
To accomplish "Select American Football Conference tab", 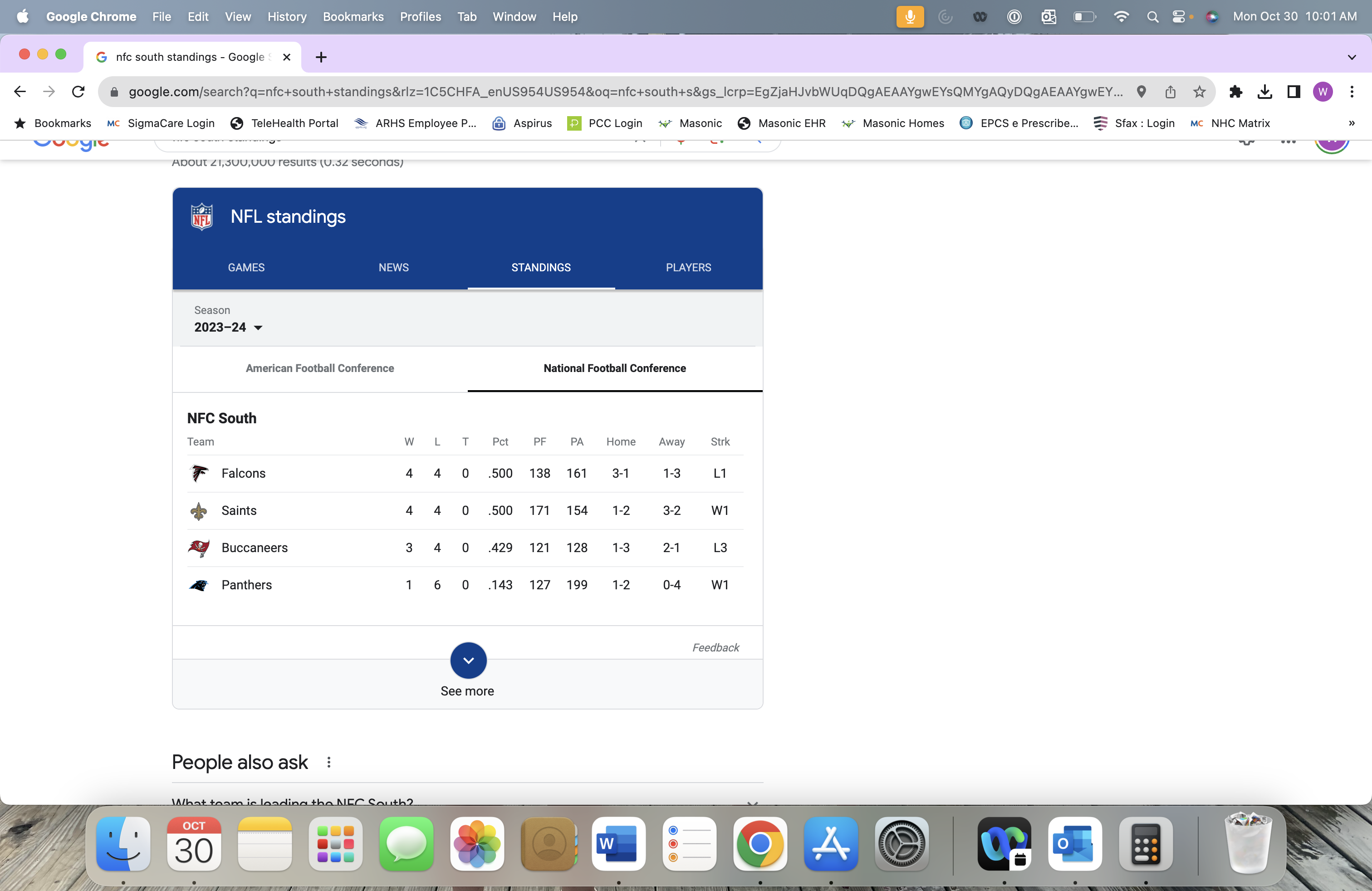I will point(320,368).
